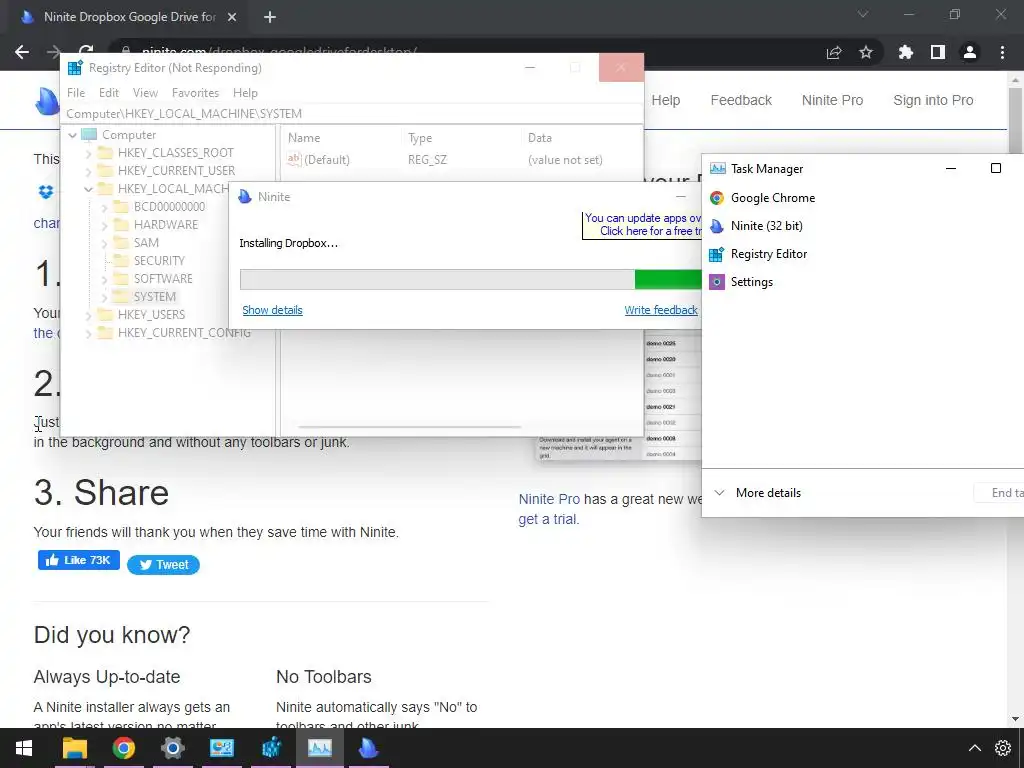Open Chrome extensions puzzle icon

[x=906, y=52]
